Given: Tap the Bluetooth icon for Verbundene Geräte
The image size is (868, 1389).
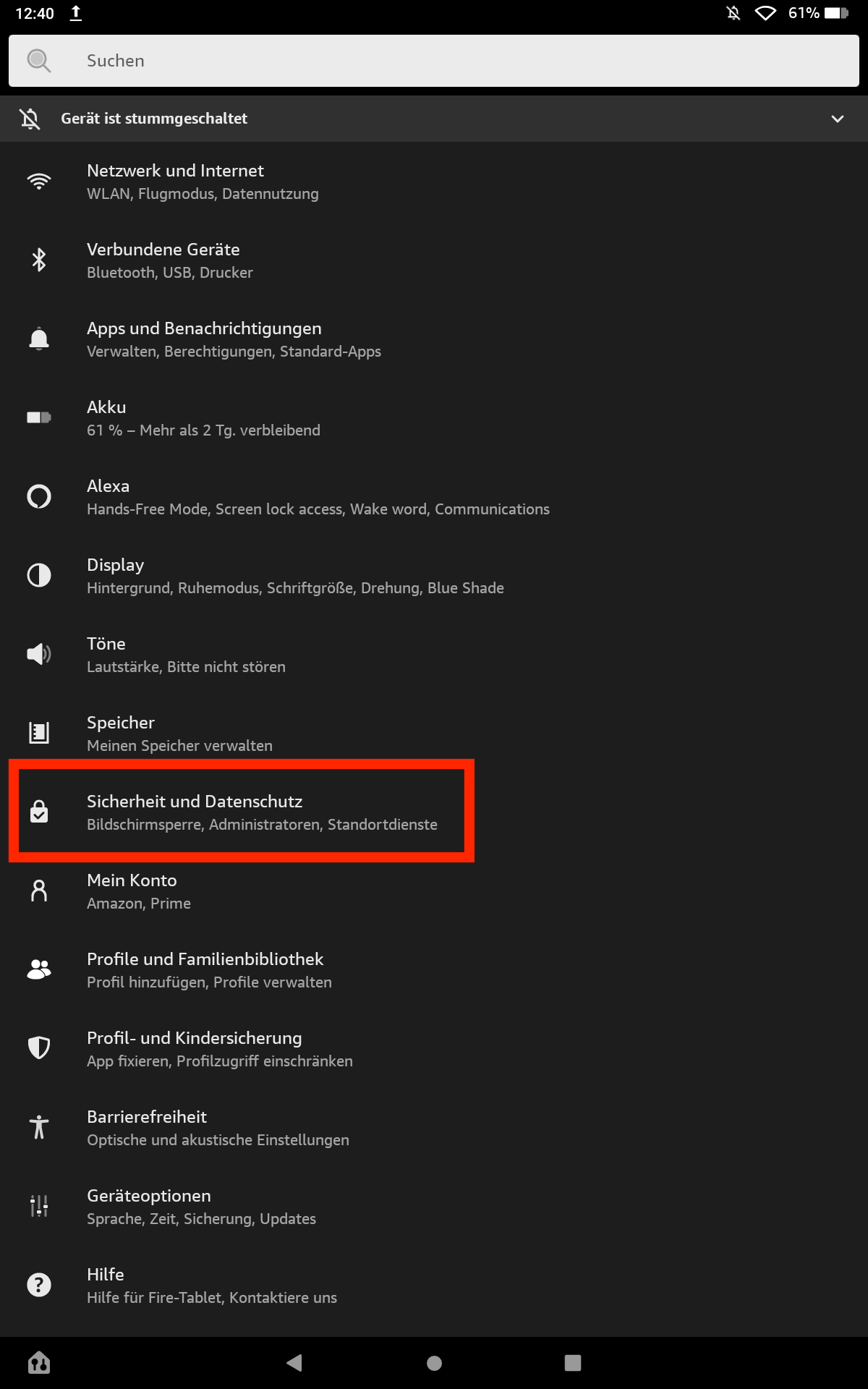Looking at the screenshot, I should [x=39, y=260].
